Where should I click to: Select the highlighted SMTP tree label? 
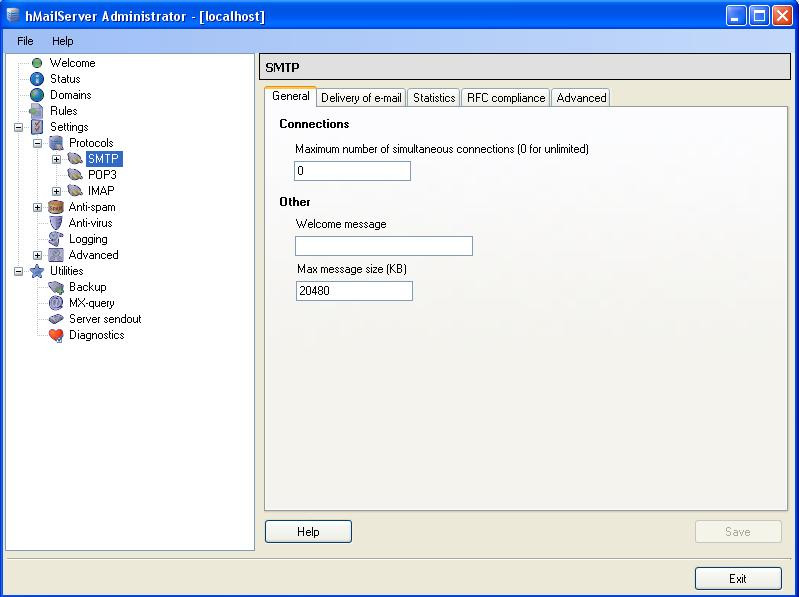104,159
